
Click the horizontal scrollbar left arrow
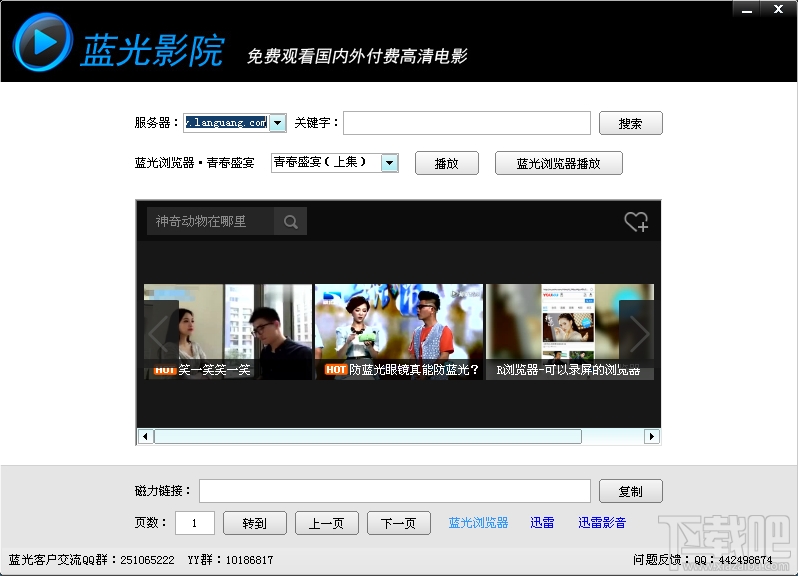click(146, 437)
